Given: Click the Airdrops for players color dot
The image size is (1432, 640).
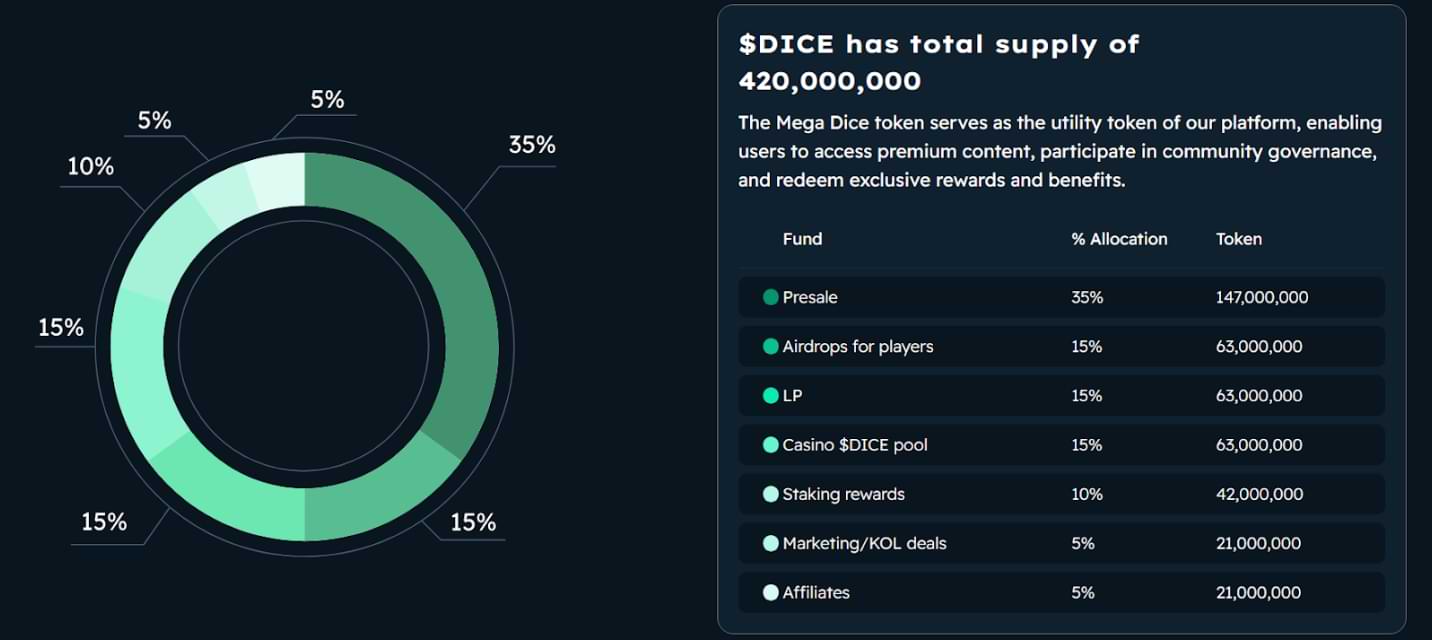Looking at the screenshot, I should coord(770,346).
